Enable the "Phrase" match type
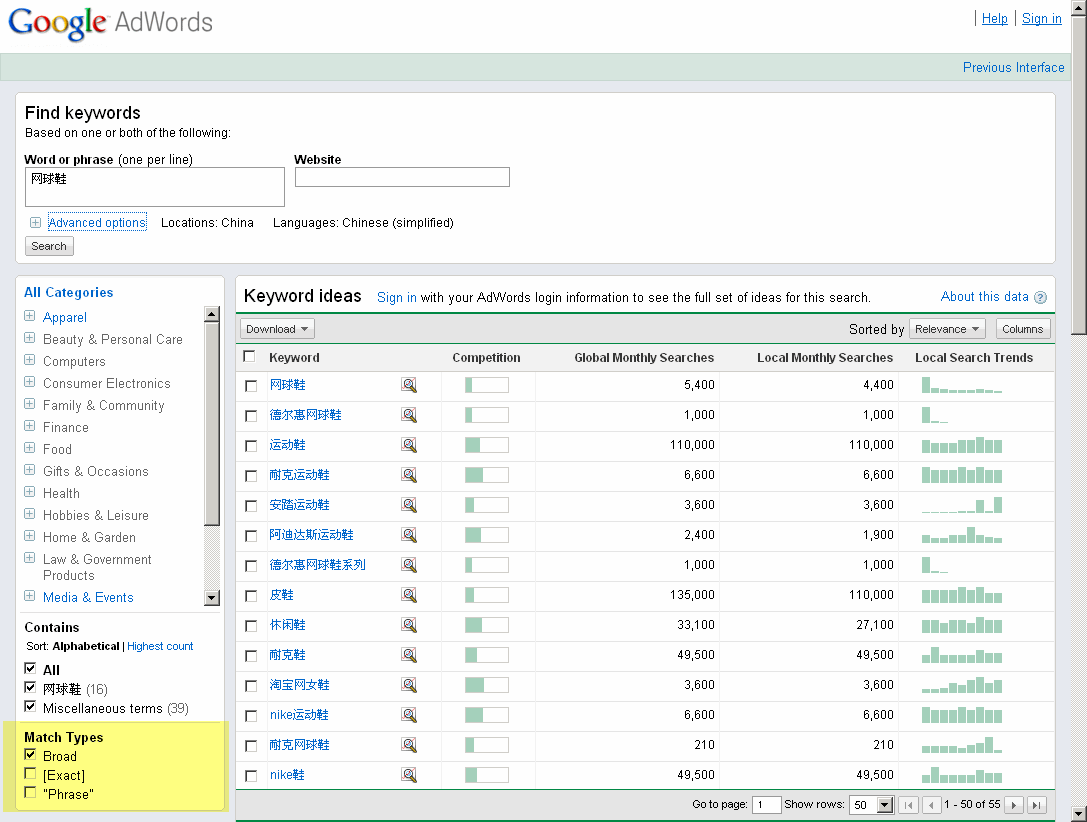The image size is (1087, 822). (x=30, y=792)
